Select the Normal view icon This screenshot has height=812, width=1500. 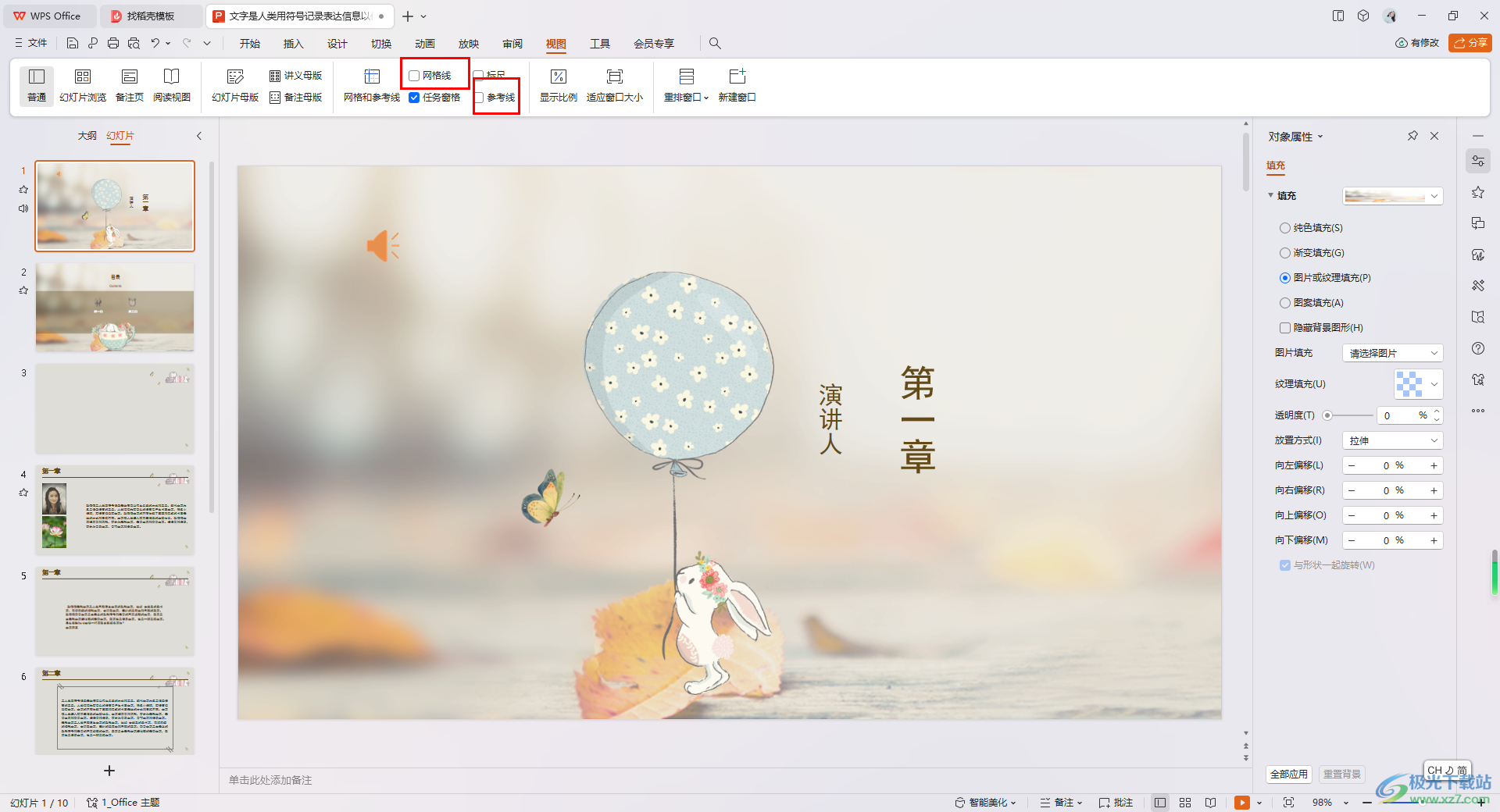37,85
